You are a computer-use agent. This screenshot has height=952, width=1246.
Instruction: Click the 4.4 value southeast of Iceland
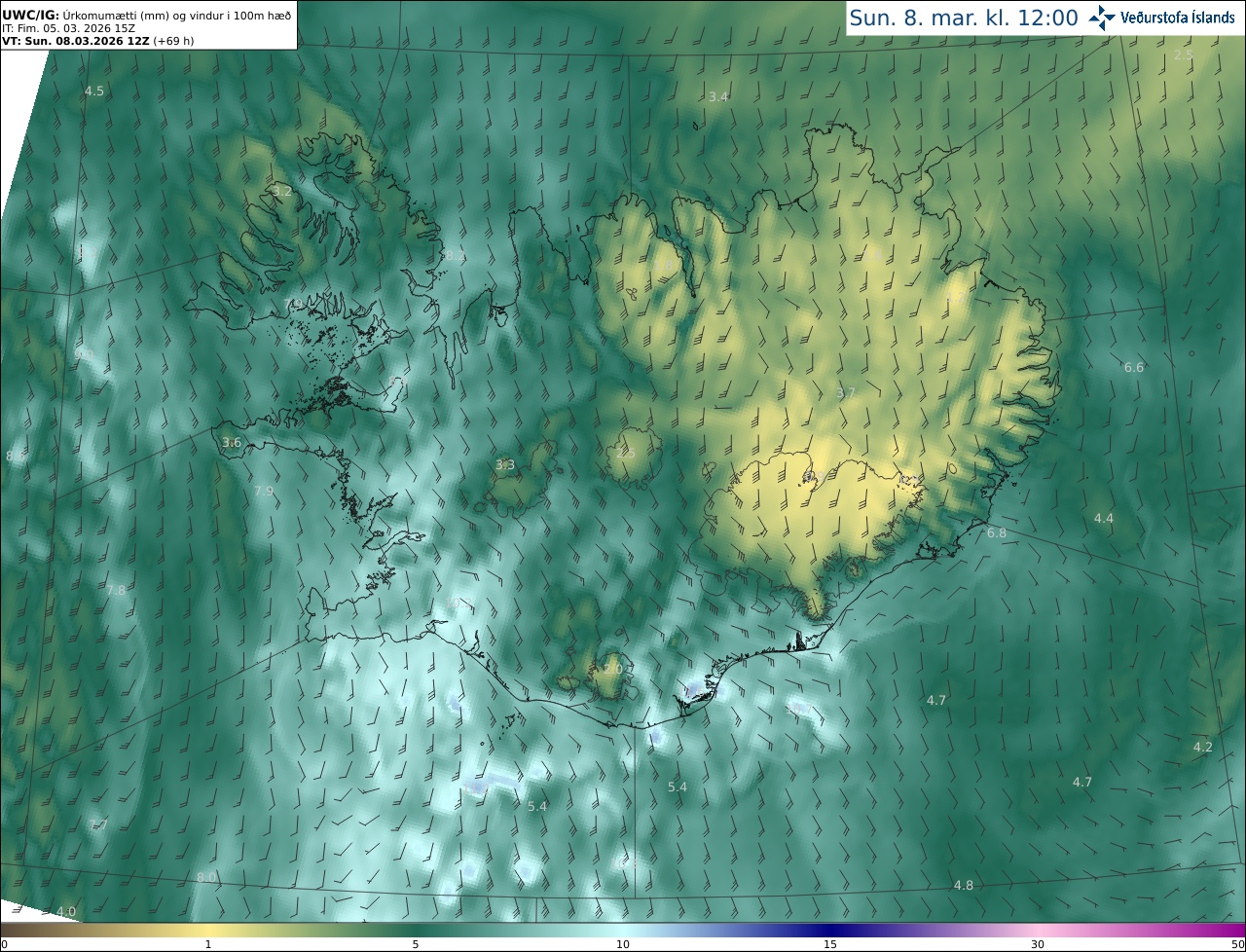(1103, 518)
